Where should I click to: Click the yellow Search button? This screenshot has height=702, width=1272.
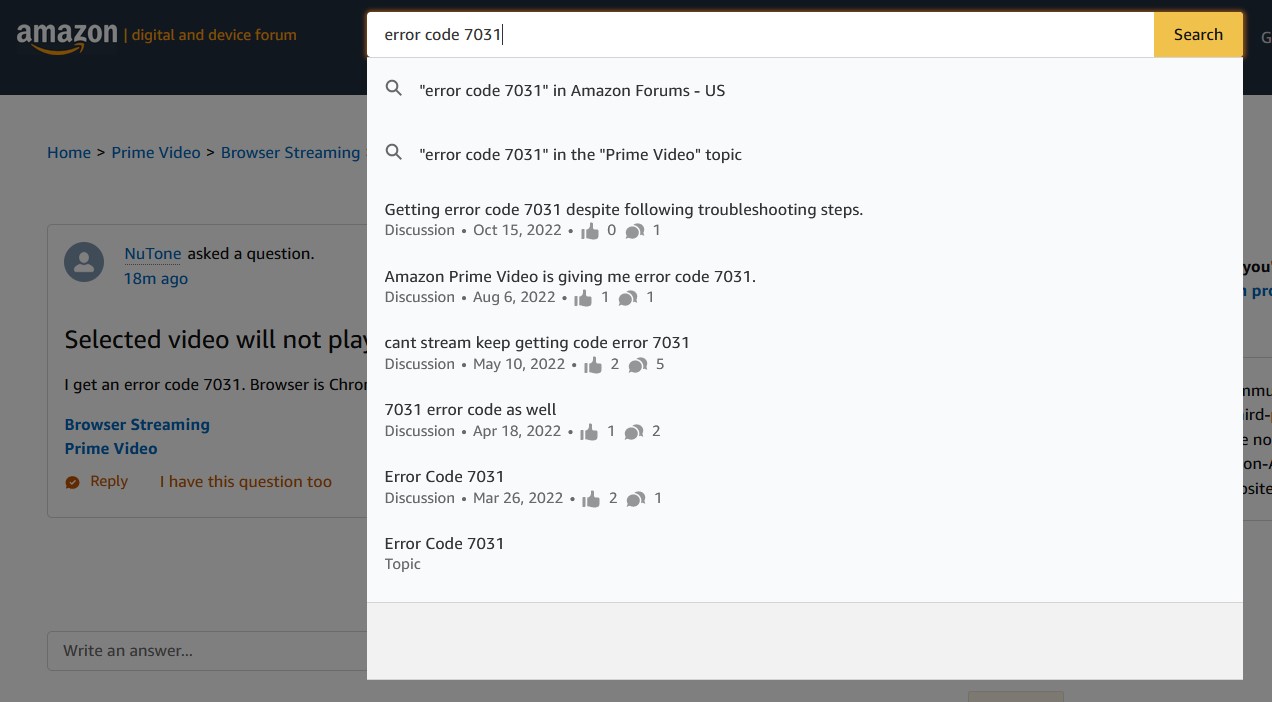pyautogui.click(x=1198, y=35)
